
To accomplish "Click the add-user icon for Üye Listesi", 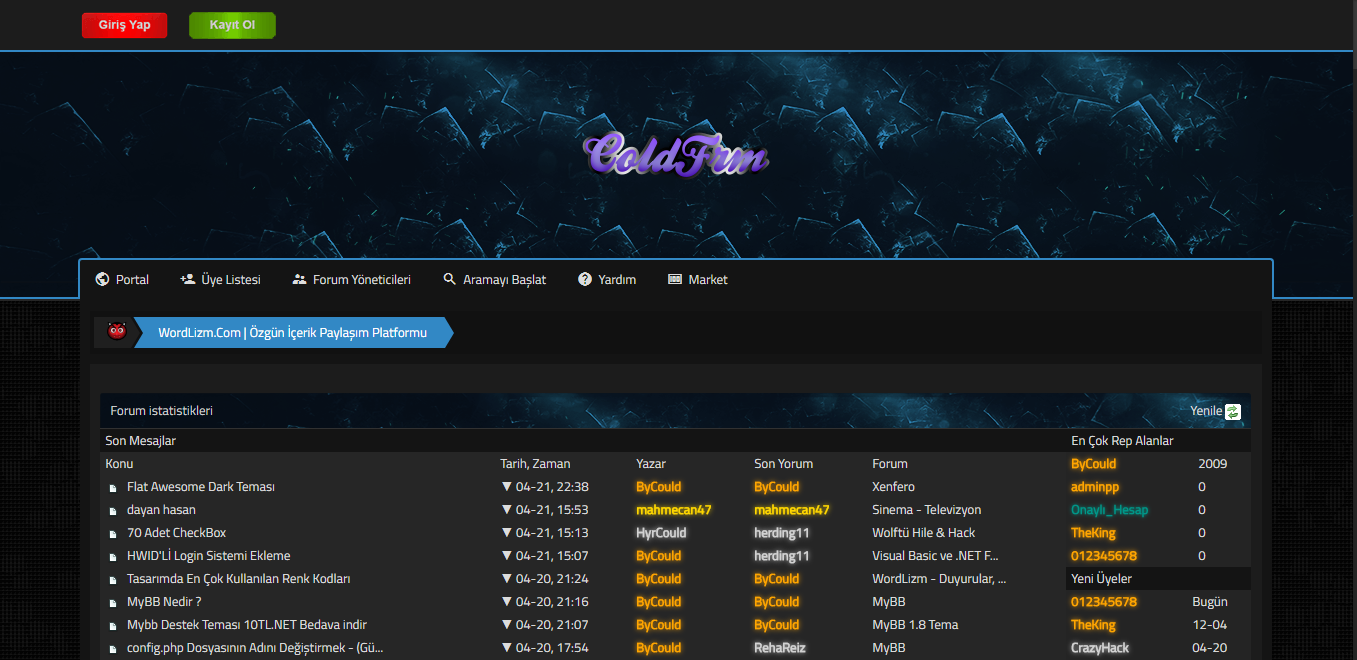I will point(187,280).
